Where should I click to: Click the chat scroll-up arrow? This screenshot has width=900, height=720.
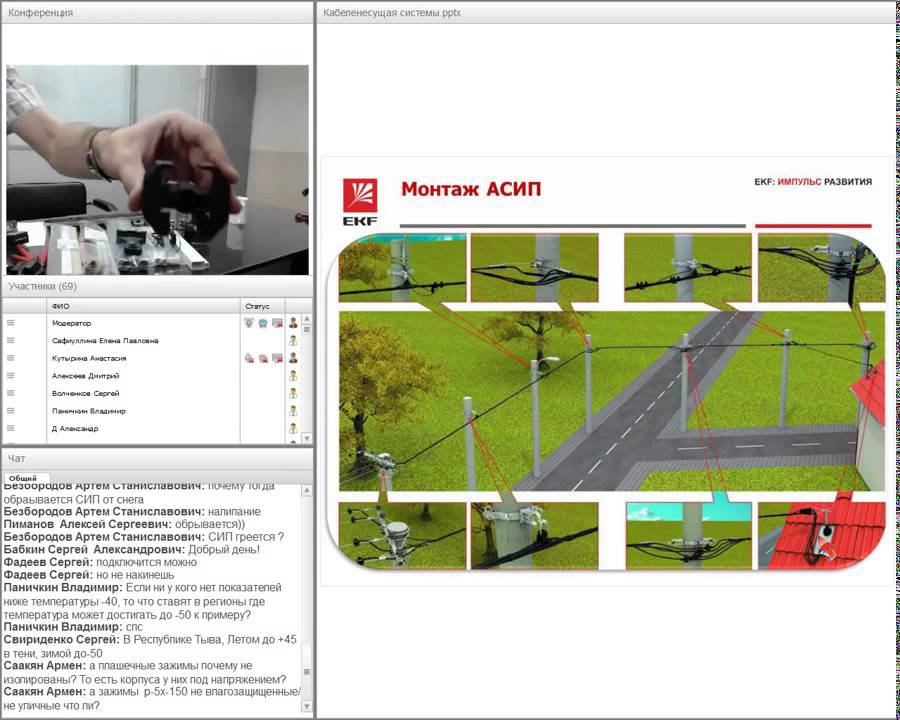tap(307, 490)
